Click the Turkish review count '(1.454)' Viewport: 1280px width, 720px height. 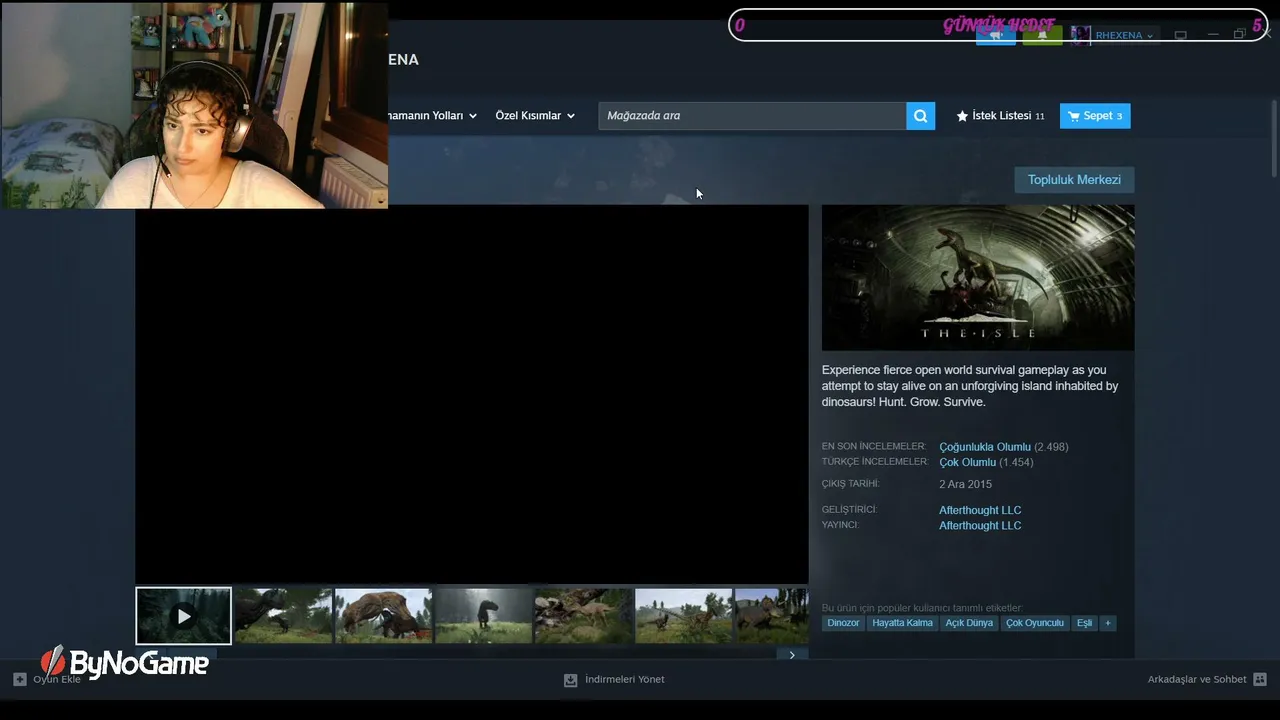click(1016, 462)
